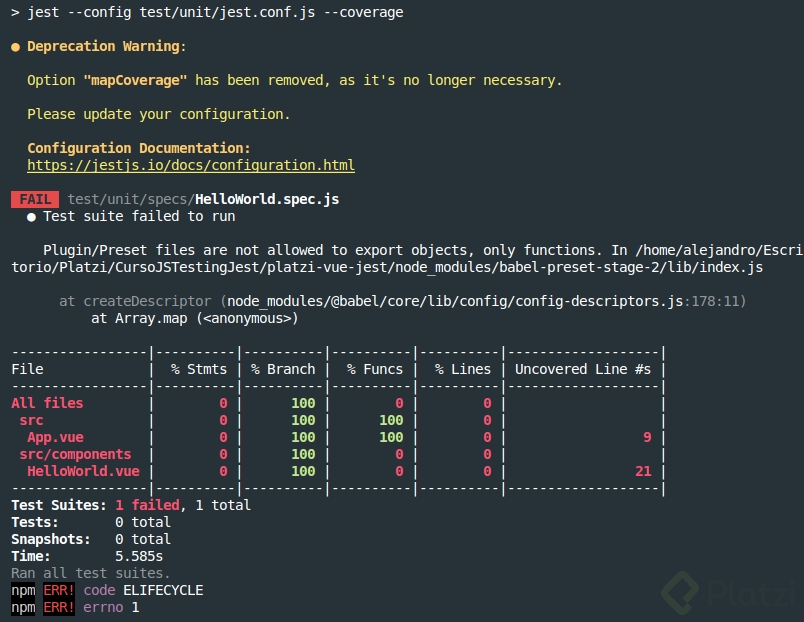Viewport: 804px width, 622px height.
Task: Click the yellow Deprecation Warning bullet
Action: [15, 47]
